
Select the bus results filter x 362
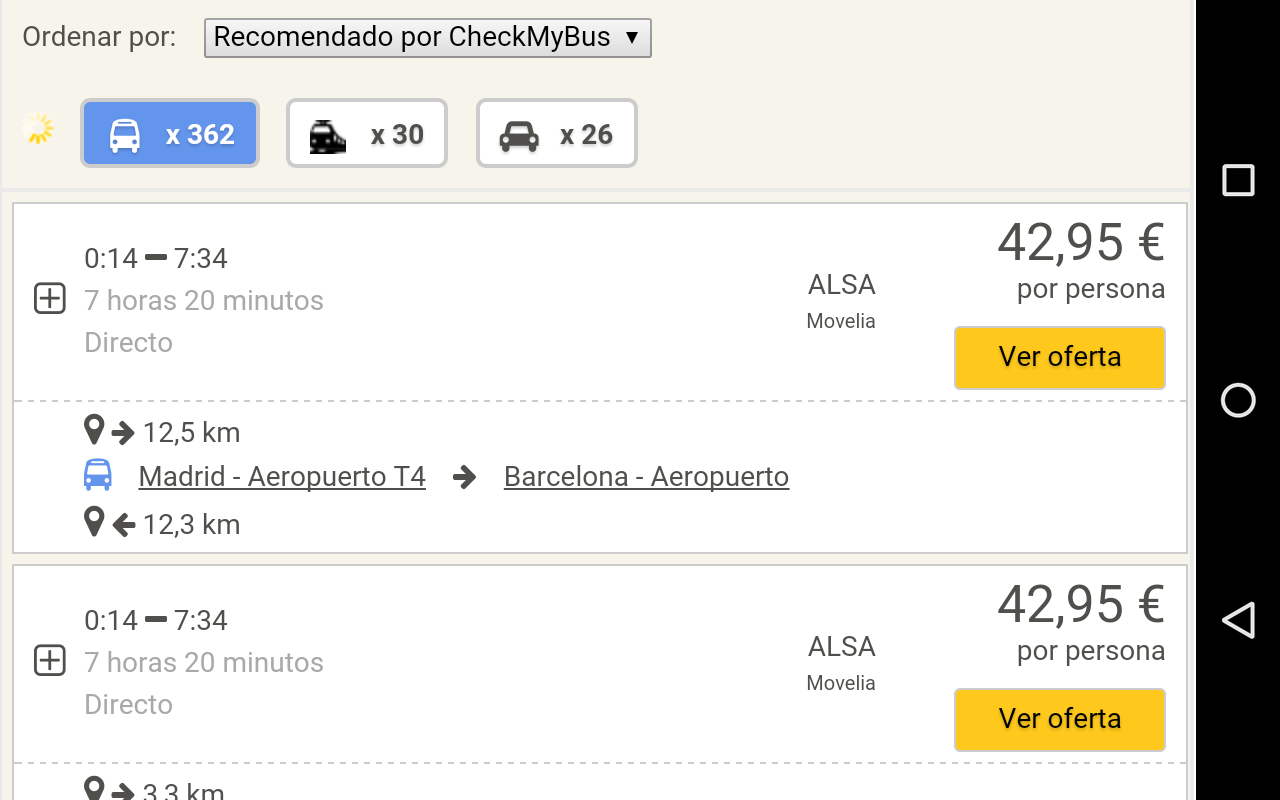pos(170,133)
